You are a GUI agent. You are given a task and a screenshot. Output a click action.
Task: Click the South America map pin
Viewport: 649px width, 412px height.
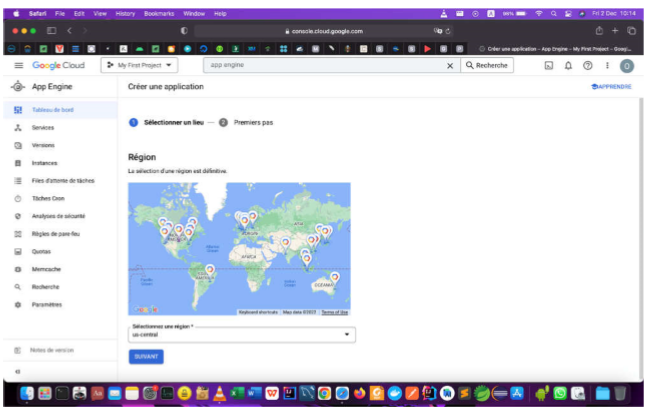point(210,270)
